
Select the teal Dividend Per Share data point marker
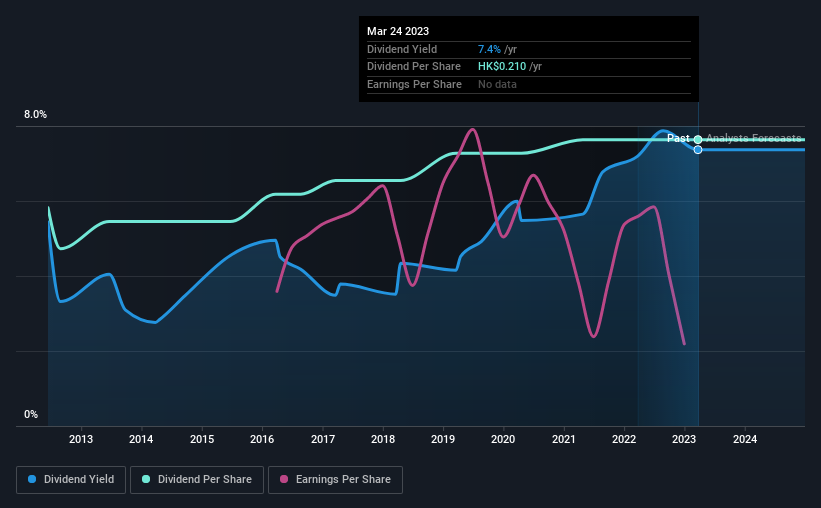(698, 139)
